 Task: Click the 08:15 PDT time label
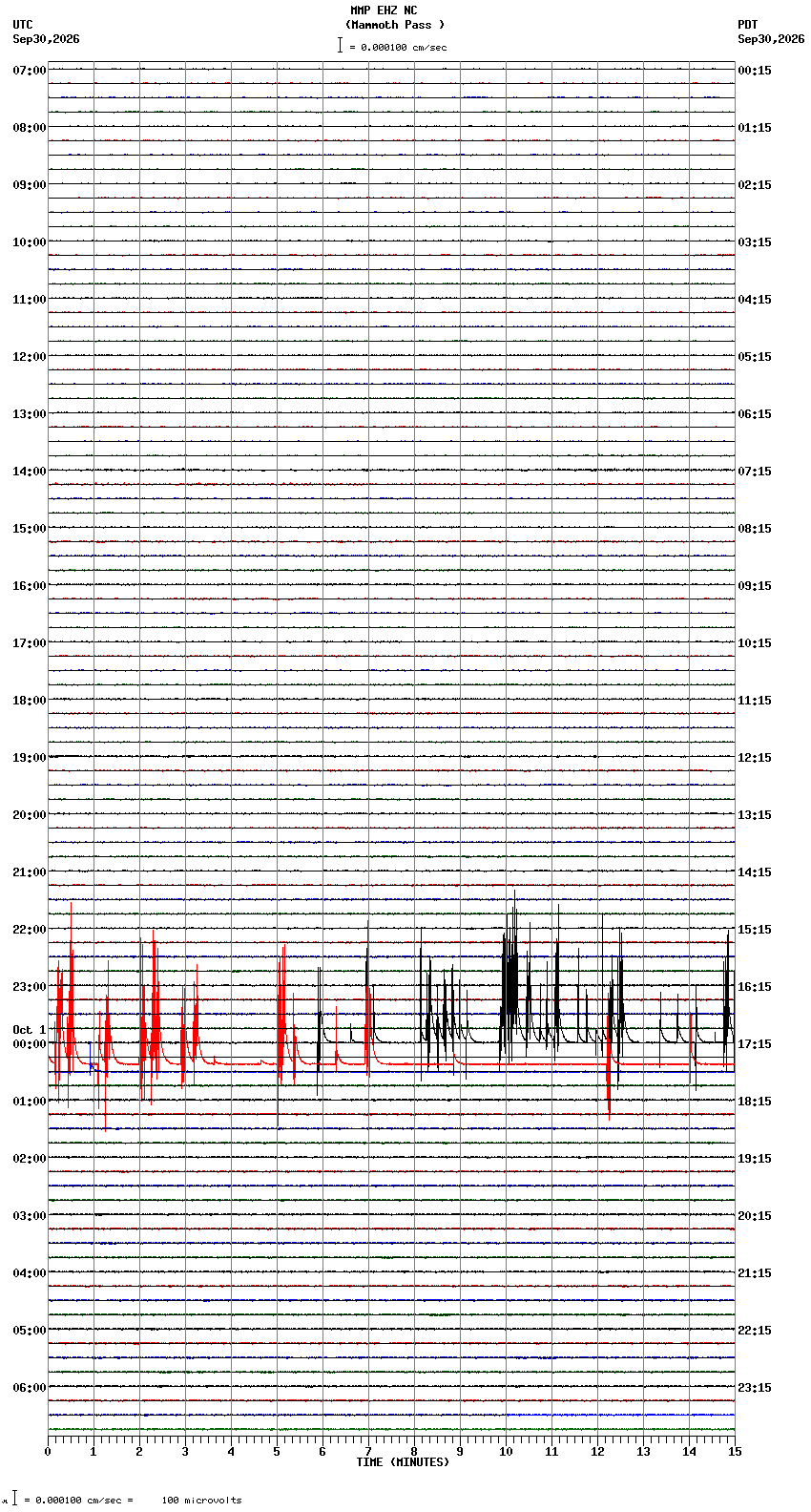pyautogui.click(x=755, y=529)
